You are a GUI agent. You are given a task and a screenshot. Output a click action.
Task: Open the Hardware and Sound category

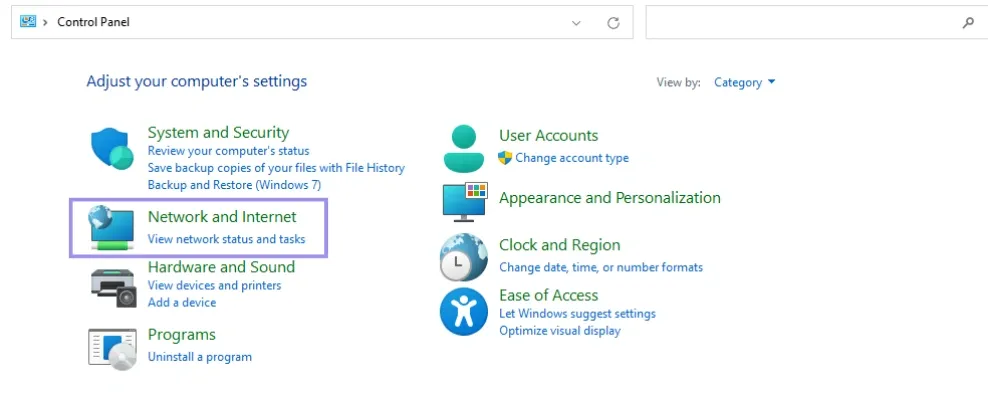click(221, 266)
